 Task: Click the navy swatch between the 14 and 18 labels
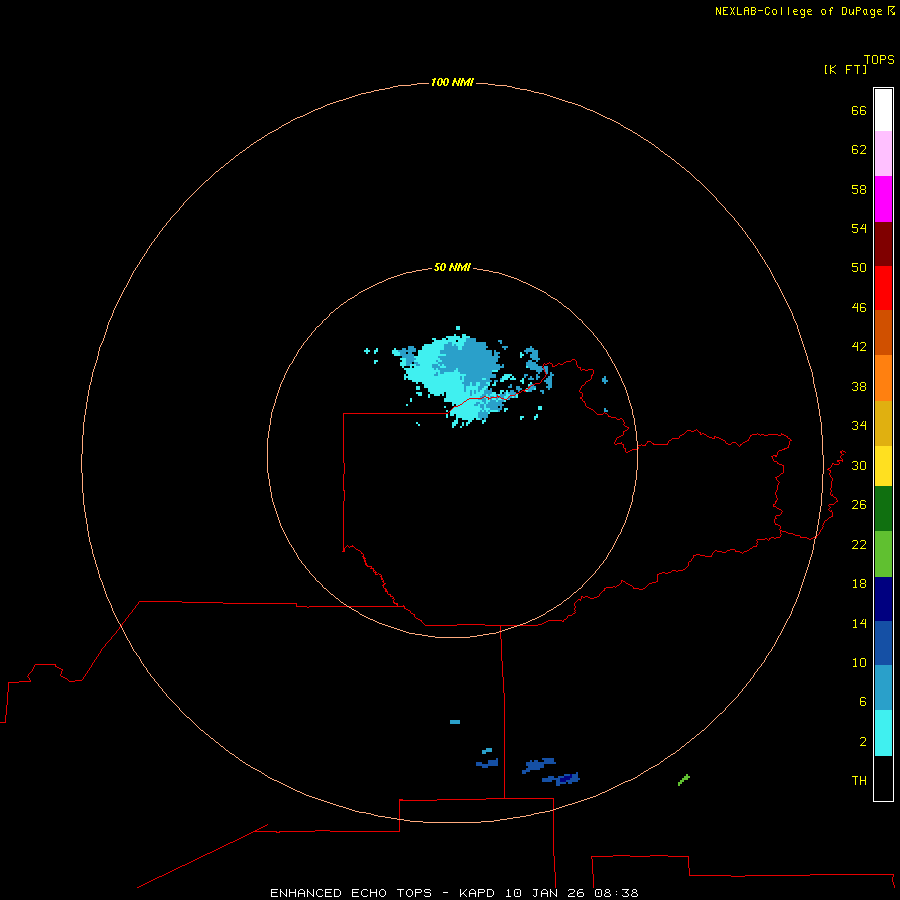(883, 599)
